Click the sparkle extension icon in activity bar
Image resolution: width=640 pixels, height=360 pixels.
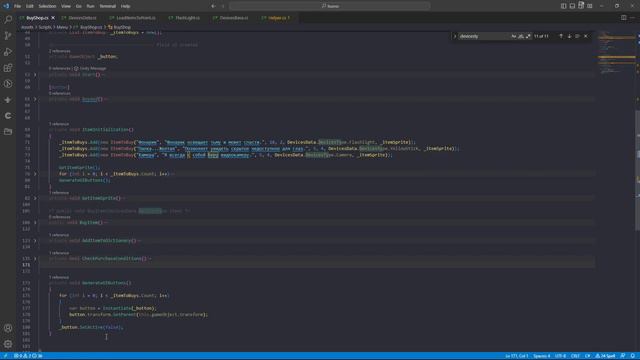8,100
